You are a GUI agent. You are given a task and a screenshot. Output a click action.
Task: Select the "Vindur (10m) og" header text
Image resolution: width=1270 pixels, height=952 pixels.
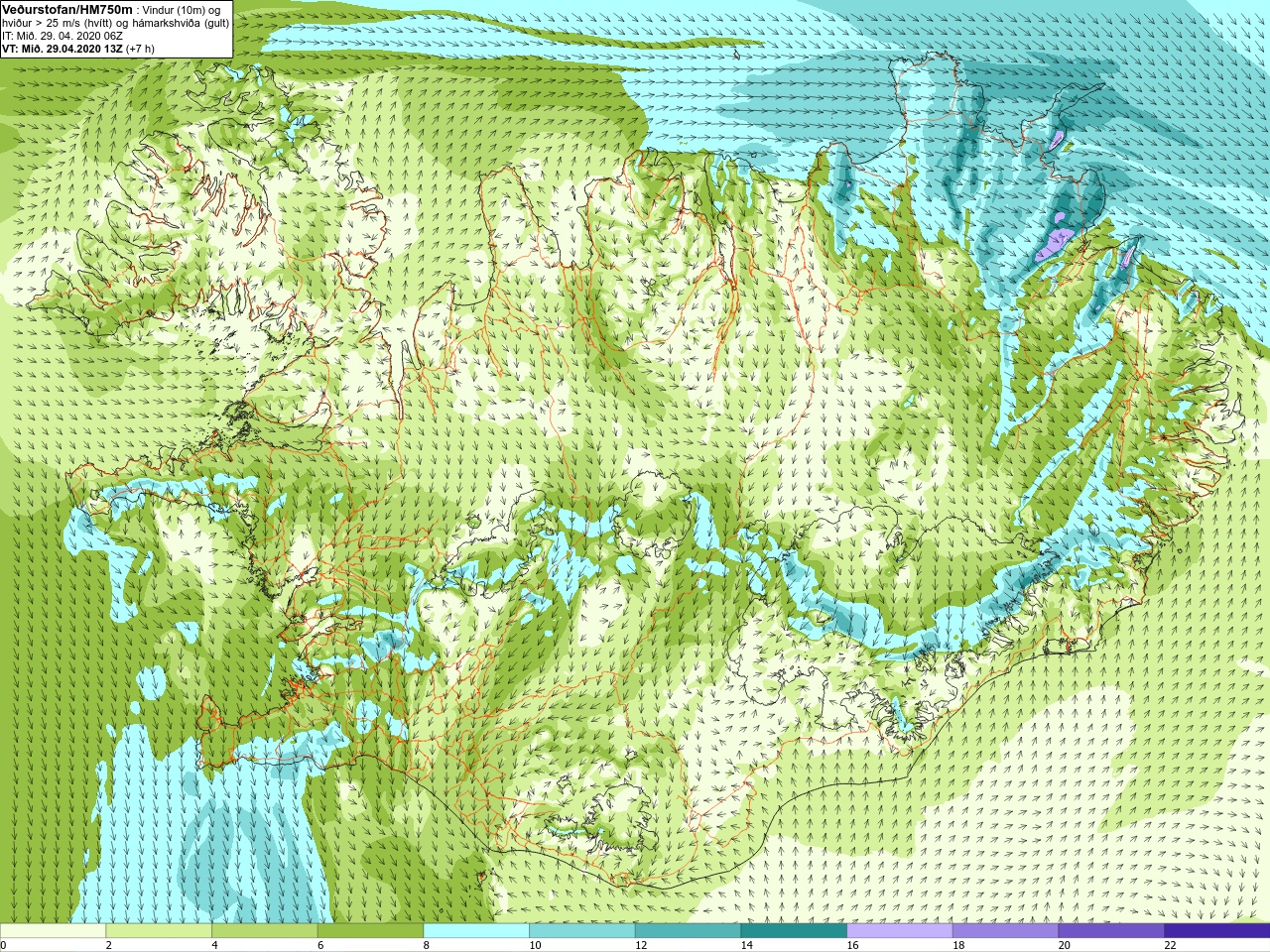point(183,9)
